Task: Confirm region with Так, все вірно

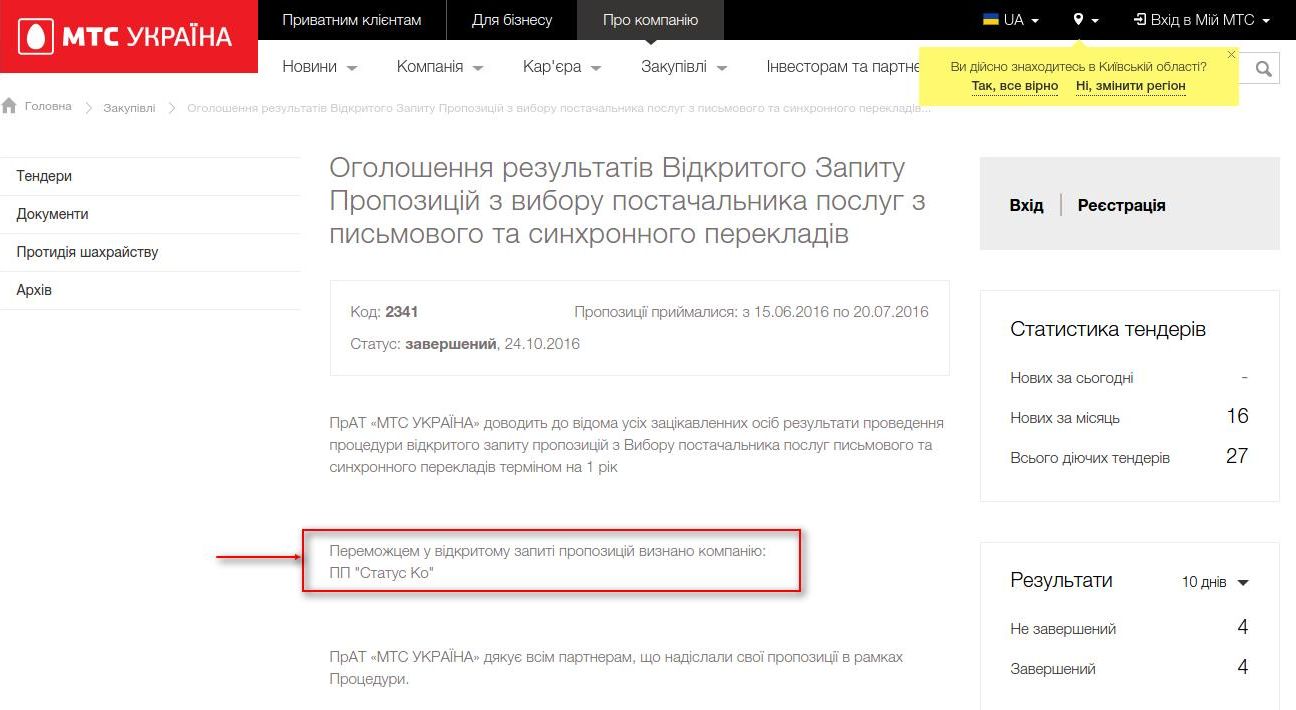Action: 1014,86
